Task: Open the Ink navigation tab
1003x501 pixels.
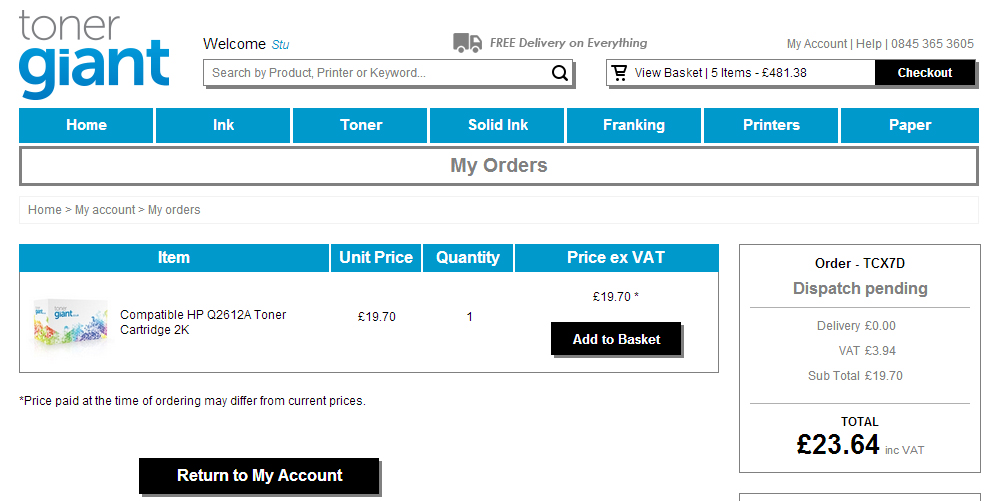Action: pyautogui.click(x=223, y=125)
